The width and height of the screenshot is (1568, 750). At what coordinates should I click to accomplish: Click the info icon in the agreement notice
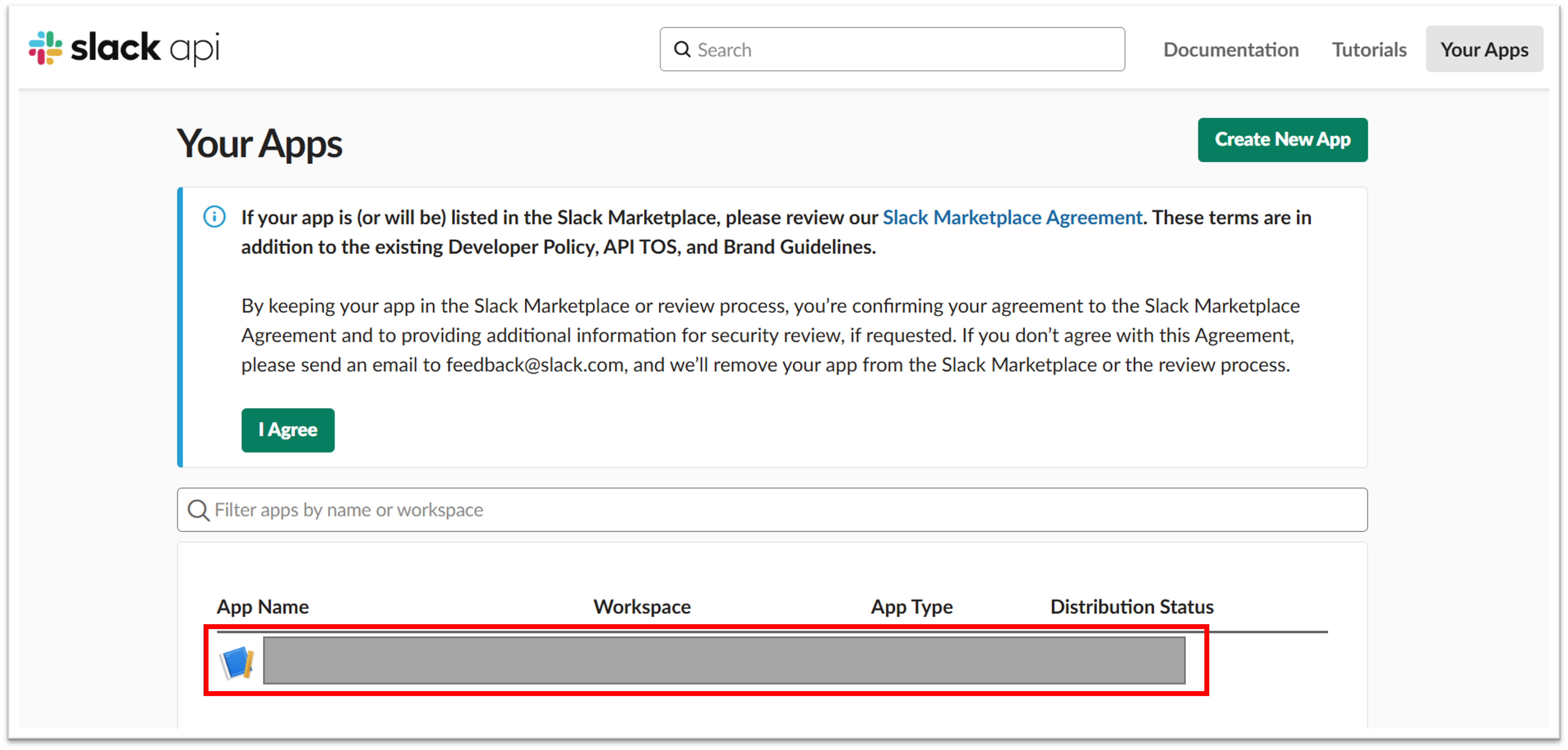pyautogui.click(x=214, y=217)
